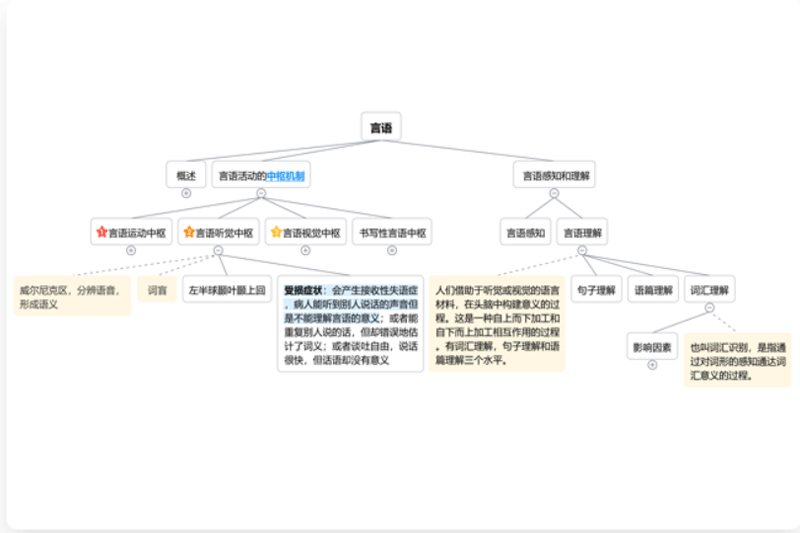Collapse the 言语感知和理解 branch
This screenshot has width=800, height=533.
coord(554,193)
